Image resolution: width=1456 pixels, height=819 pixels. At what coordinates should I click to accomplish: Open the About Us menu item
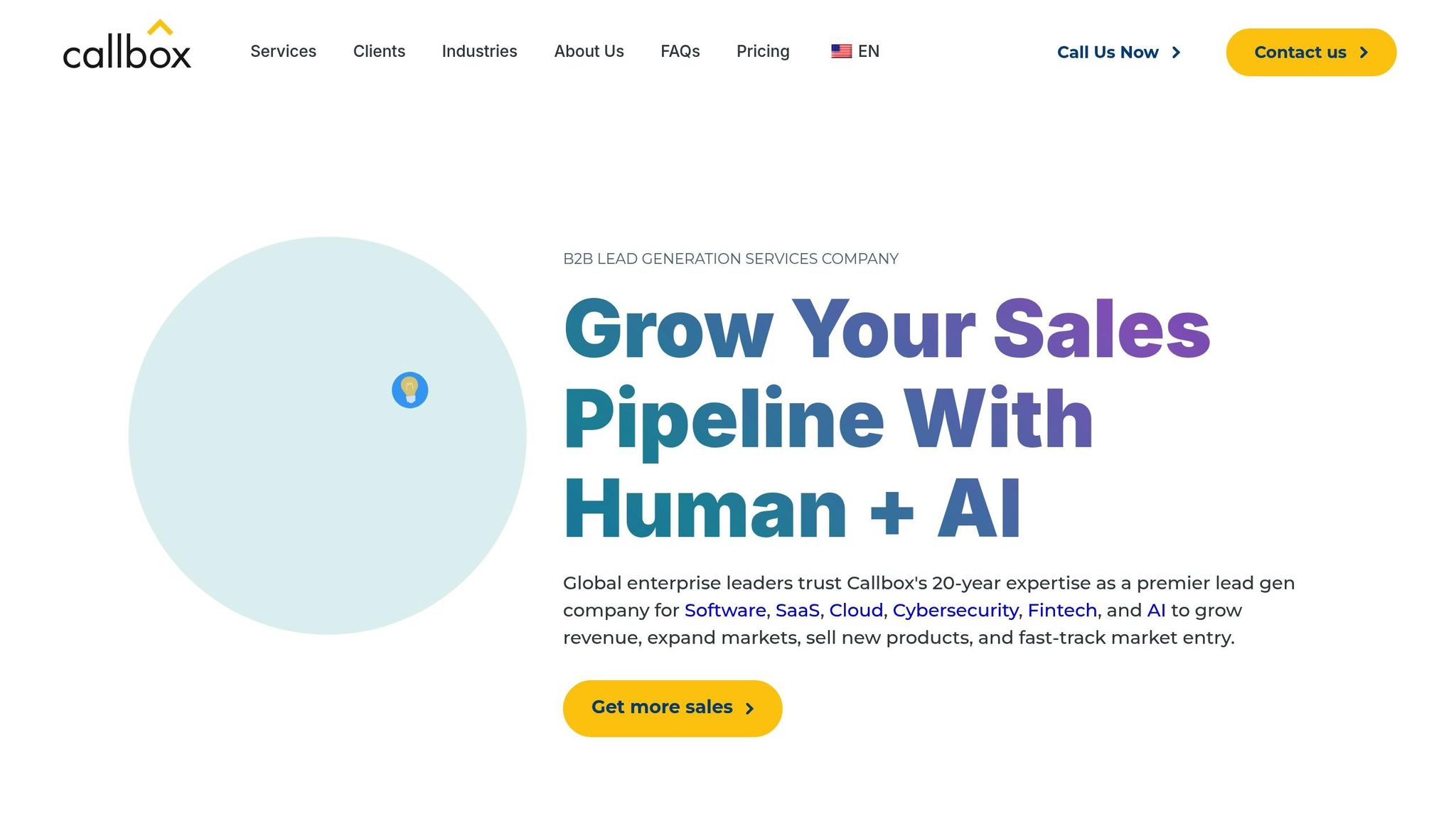point(589,51)
